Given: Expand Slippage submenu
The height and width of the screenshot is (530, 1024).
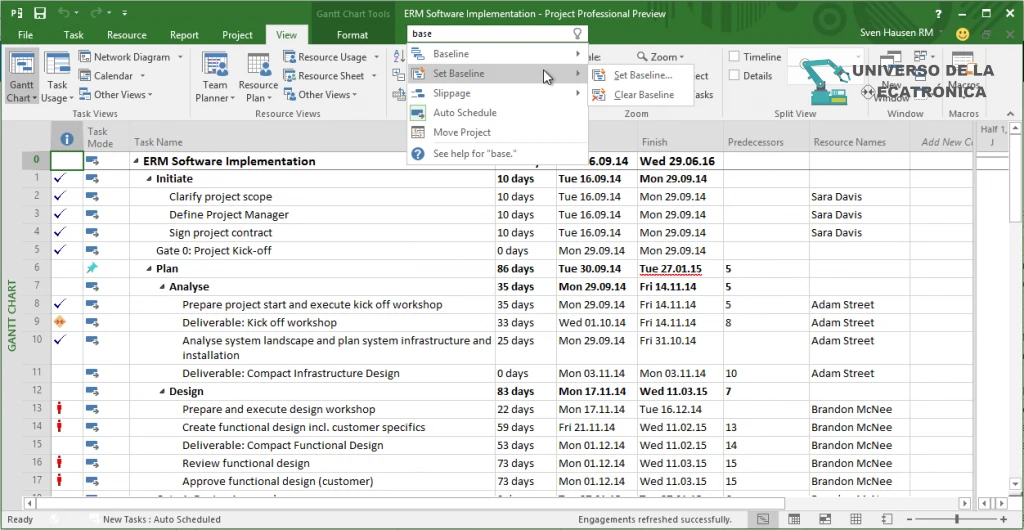Looking at the screenshot, I should pos(578,93).
